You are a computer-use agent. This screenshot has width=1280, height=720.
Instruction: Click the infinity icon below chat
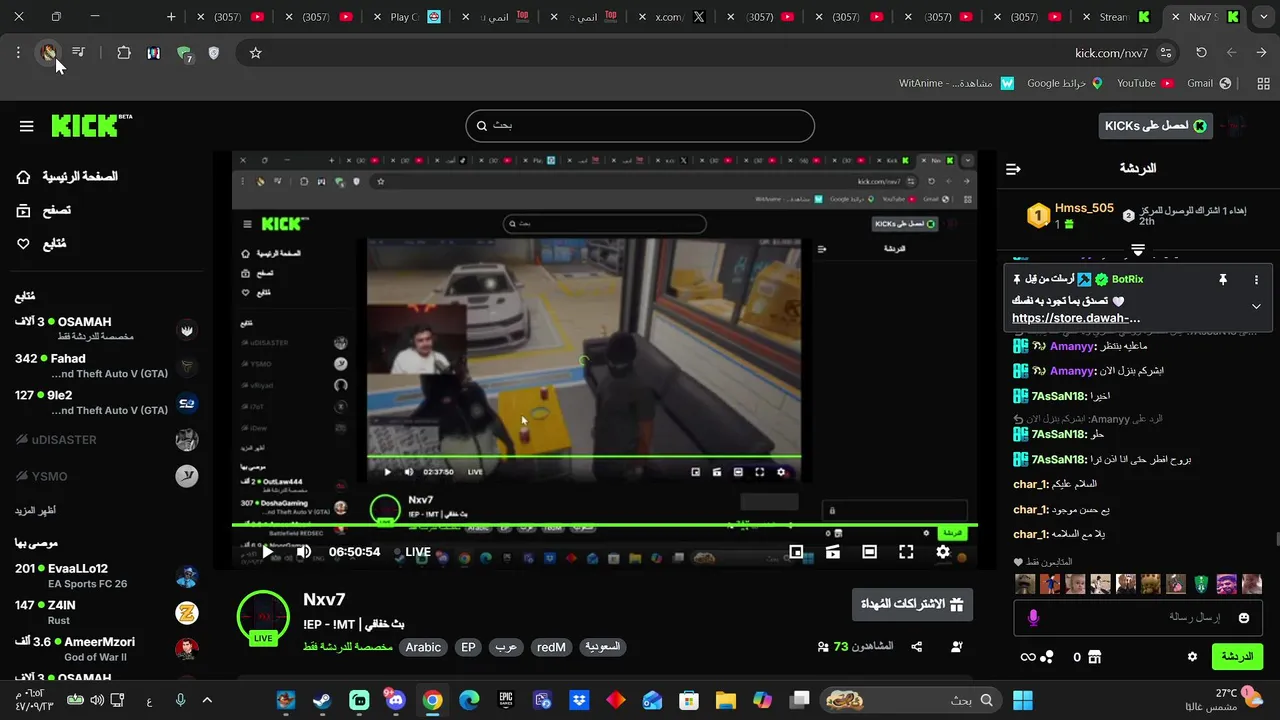[1027, 657]
